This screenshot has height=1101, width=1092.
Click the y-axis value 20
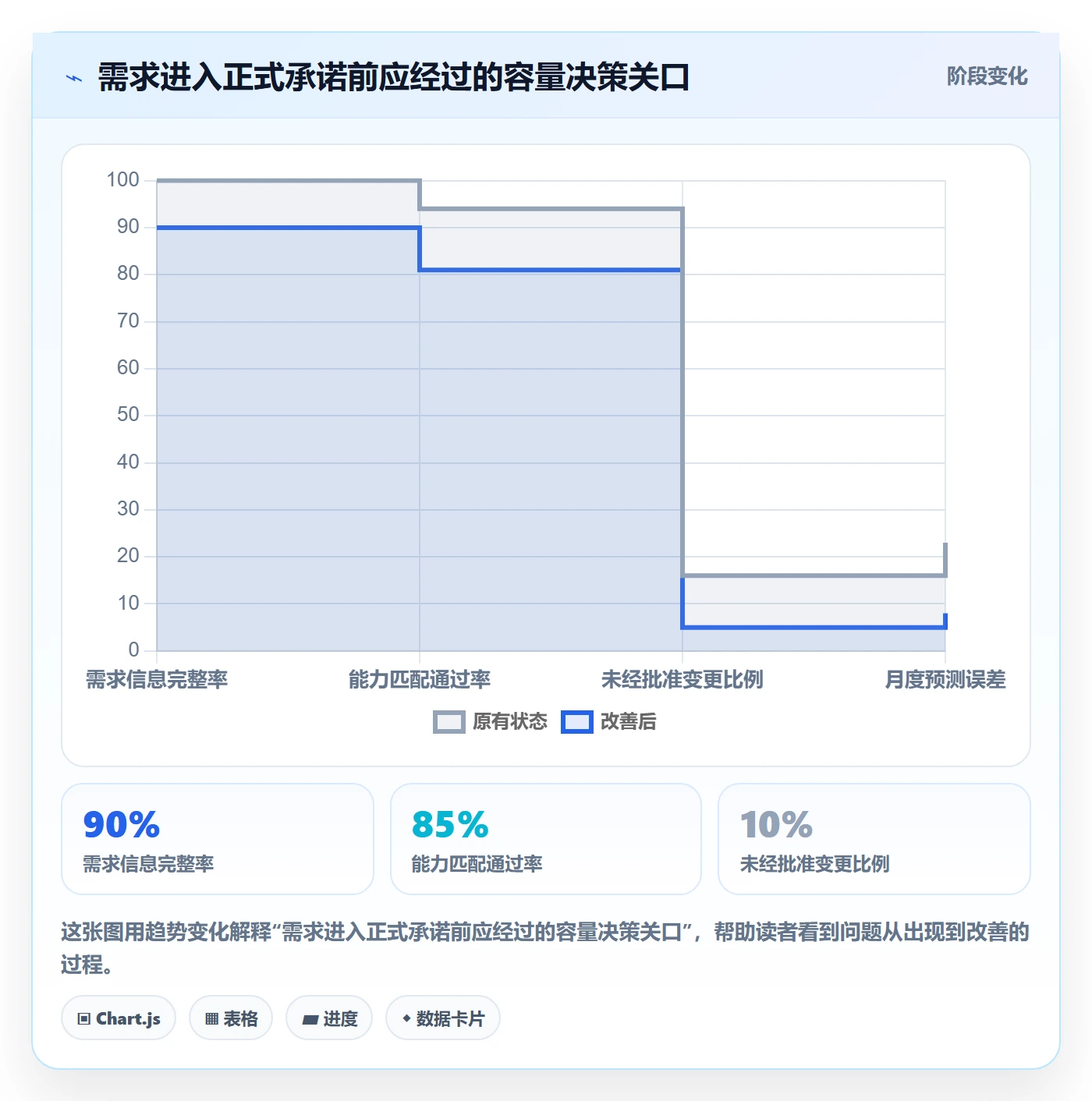tap(128, 556)
